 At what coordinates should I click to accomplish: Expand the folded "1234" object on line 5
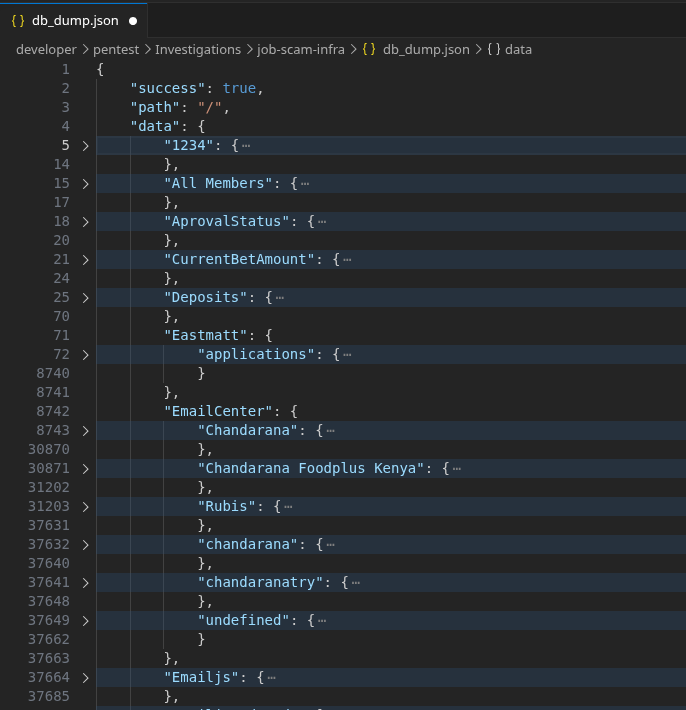click(86, 146)
